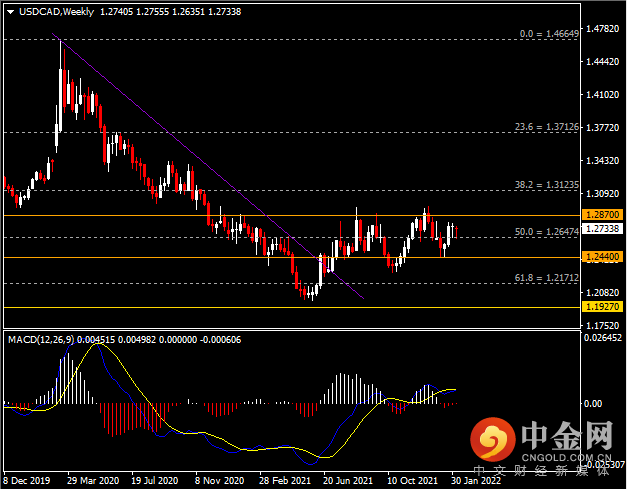Image resolution: width=627 pixels, height=489 pixels.
Task: Click the 23.6 = 1.37126 Fibonacci label
Action: click(546, 126)
